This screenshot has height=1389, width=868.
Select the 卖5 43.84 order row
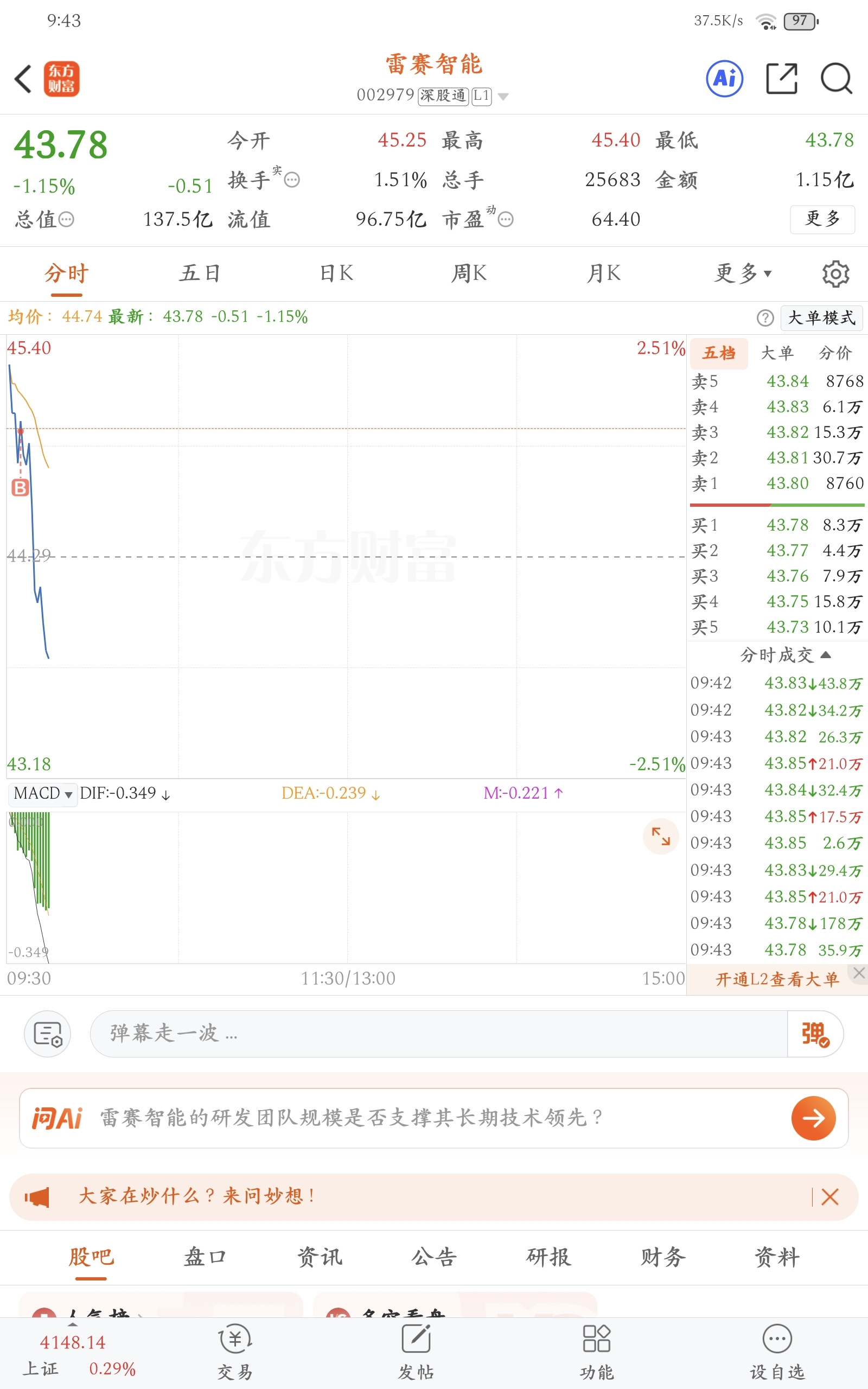point(777,381)
